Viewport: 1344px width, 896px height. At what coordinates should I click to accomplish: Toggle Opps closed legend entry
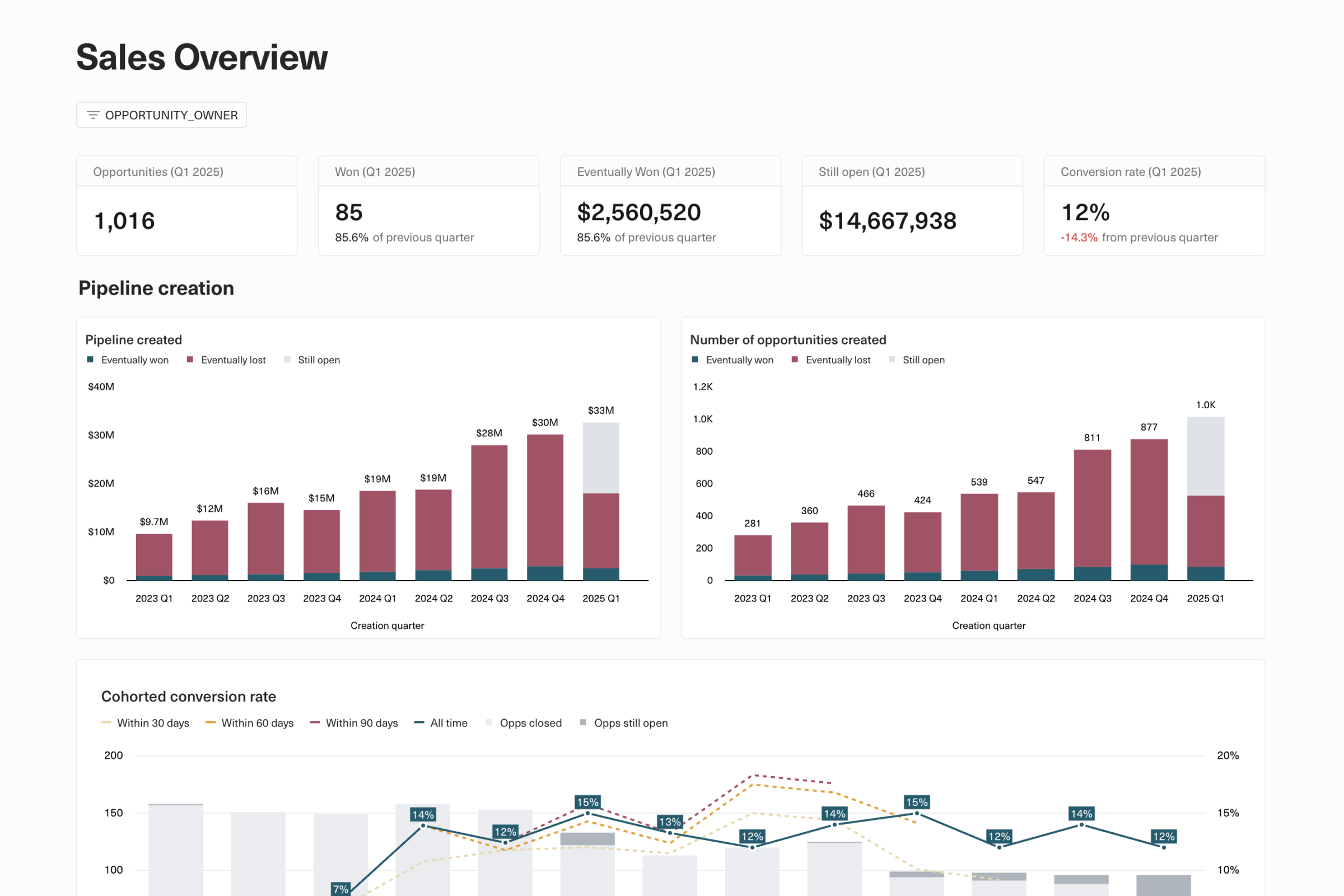tap(524, 723)
